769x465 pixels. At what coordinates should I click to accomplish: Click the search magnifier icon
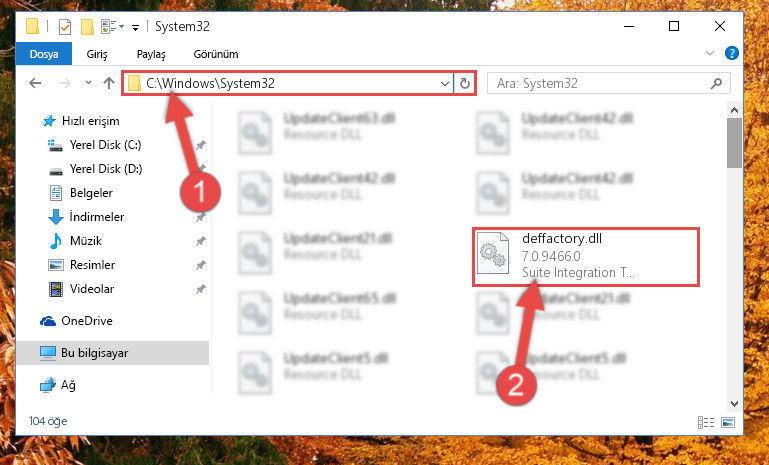[x=716, y=83]
